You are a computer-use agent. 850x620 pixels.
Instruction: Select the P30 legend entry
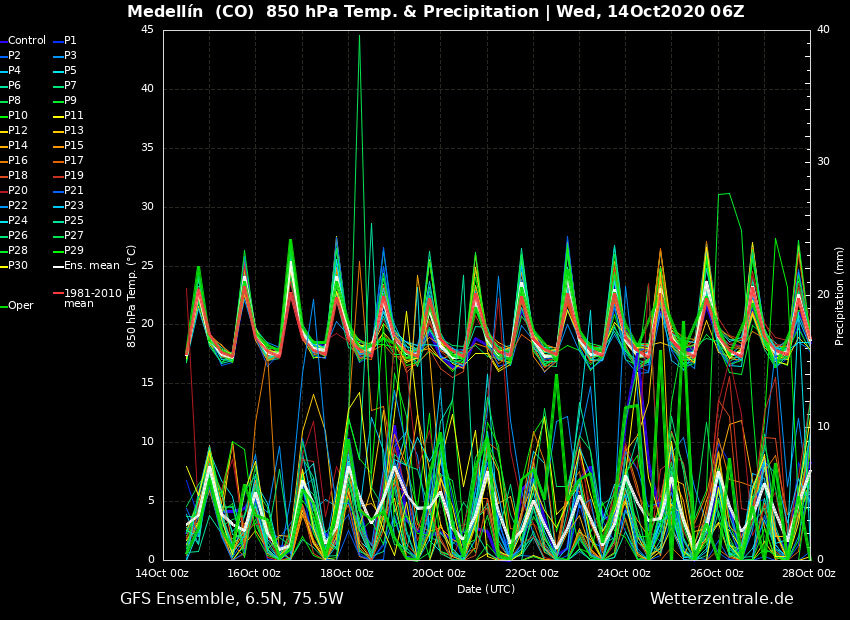18,266
